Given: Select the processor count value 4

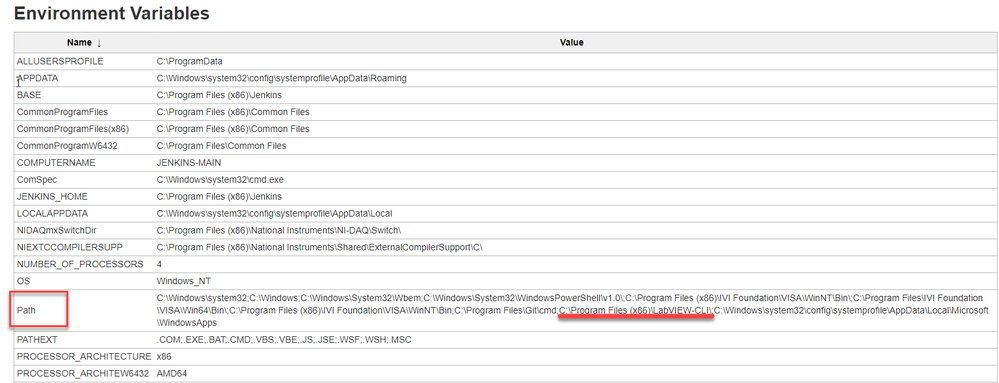Looking at the screenshot, I should pos(159,264).
